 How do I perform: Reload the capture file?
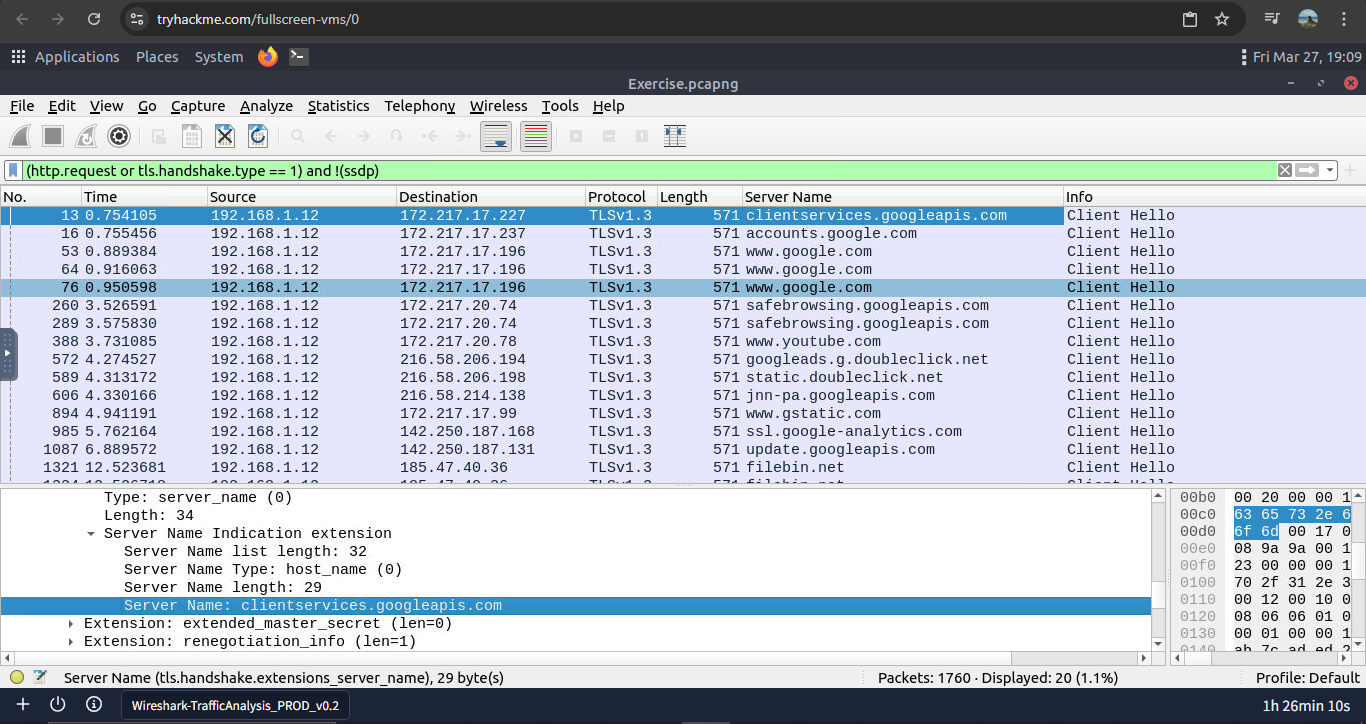[x=258, y=136]
